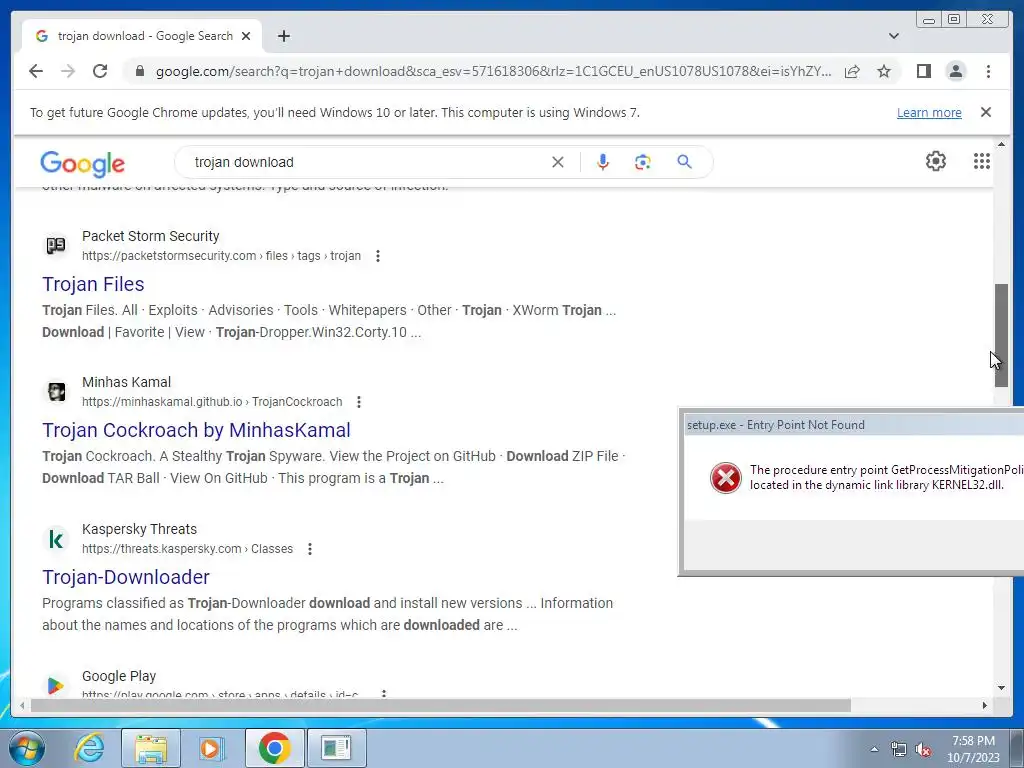Launch Windows Media Player from taskbar
This screenshot has height=768, width=1024.
pyautogui.click(x=211, y=748)
